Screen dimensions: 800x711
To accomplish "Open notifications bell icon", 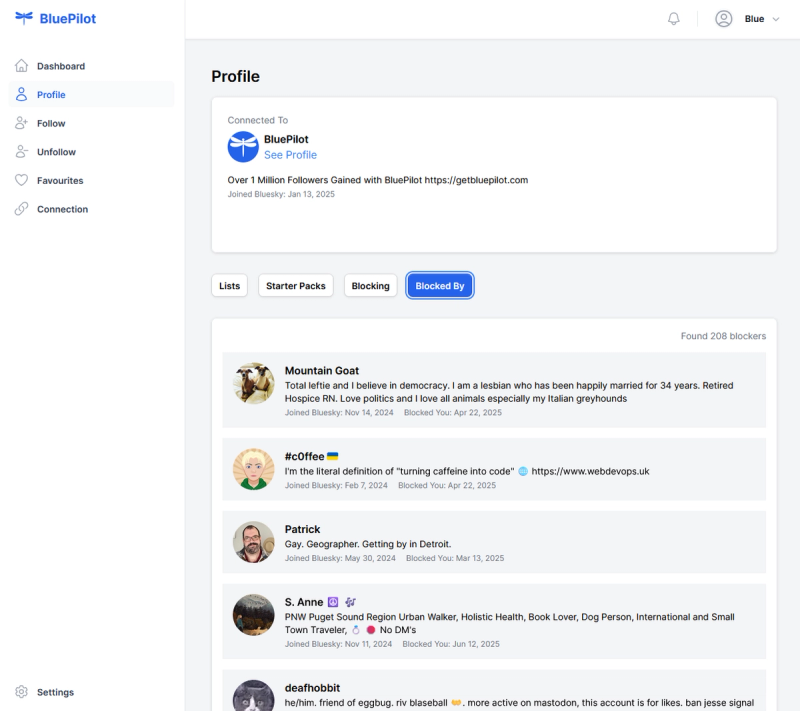I will click(673, 19).
